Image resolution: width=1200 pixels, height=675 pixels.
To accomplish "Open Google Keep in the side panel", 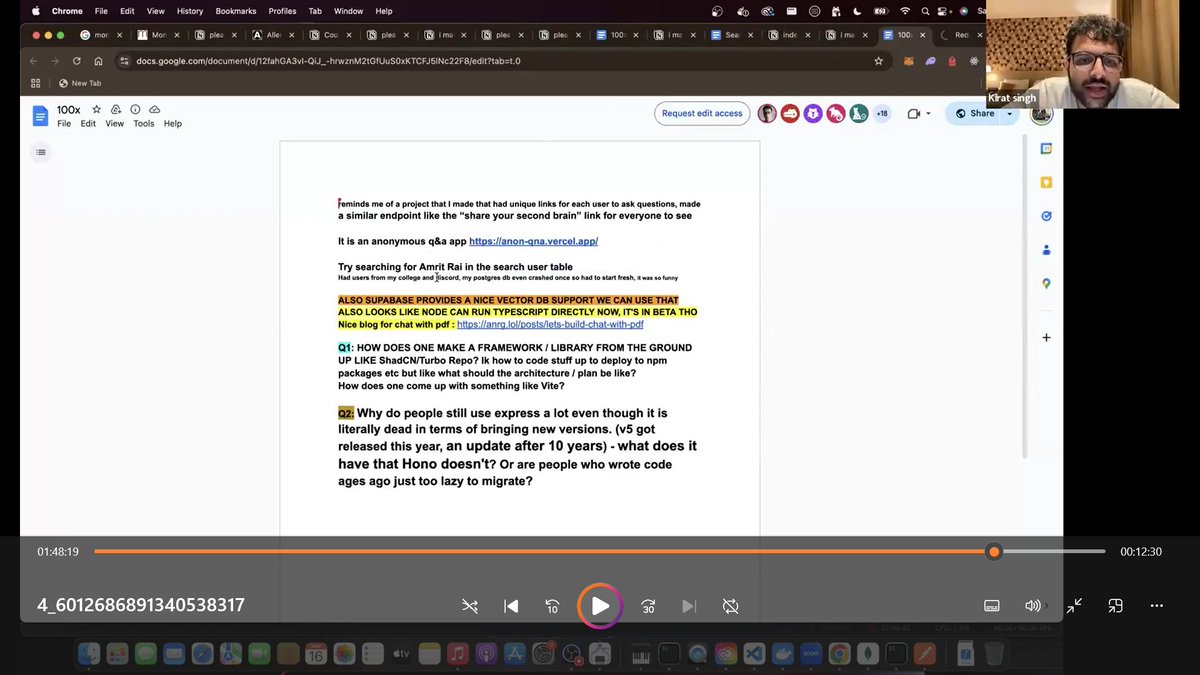I will 1046,182.
